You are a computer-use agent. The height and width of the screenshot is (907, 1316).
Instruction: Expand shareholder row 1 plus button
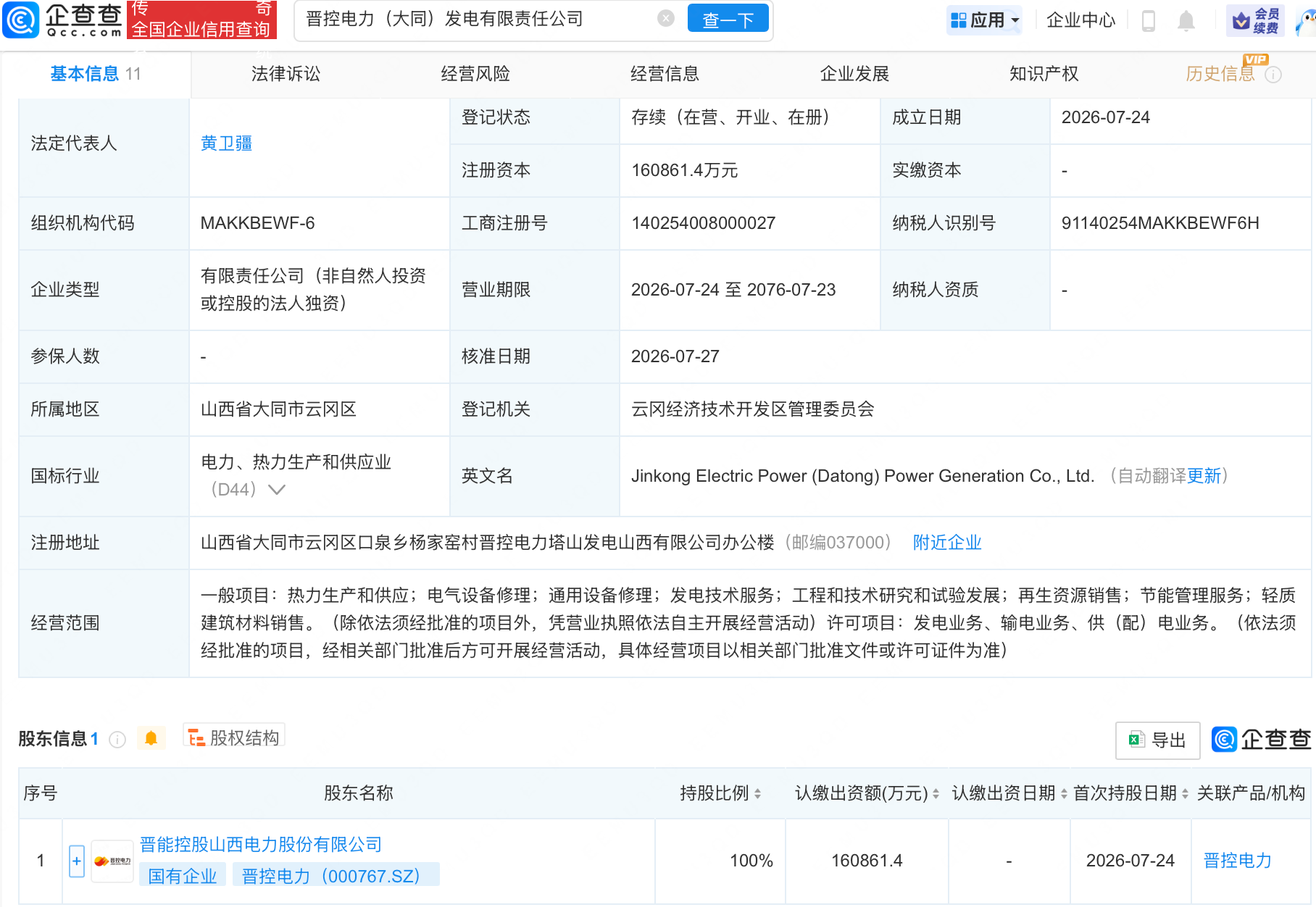coord(76,861)
